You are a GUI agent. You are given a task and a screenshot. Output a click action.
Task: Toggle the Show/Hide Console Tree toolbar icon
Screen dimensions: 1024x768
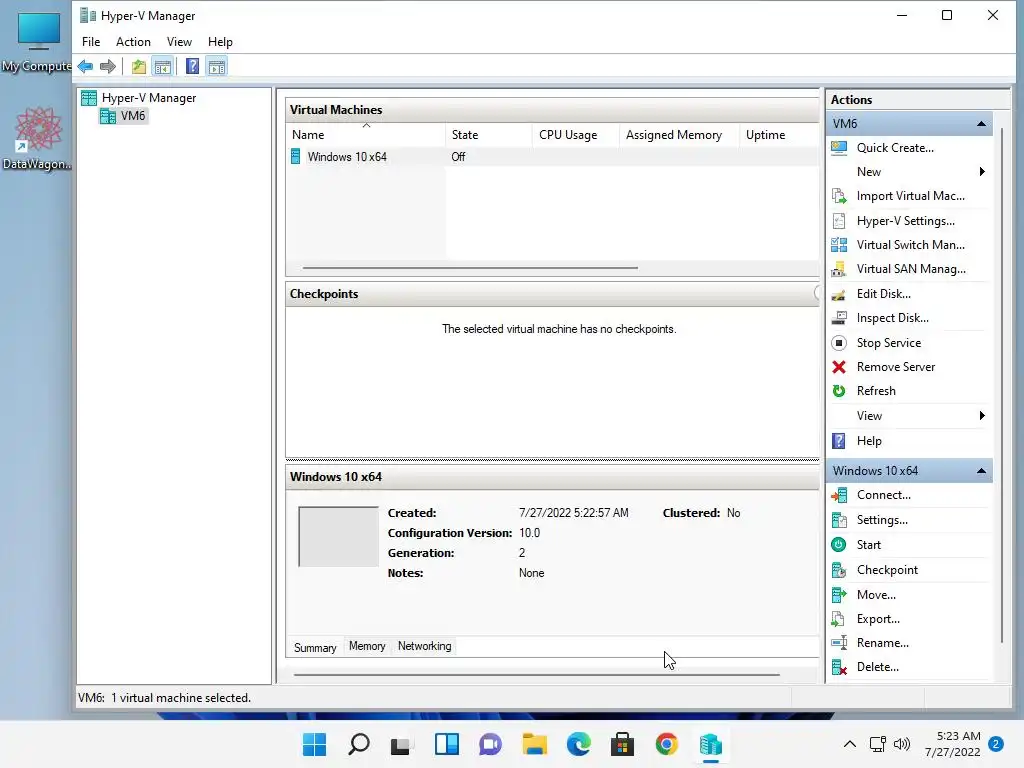pyautogui.click(x=163, y=67)
